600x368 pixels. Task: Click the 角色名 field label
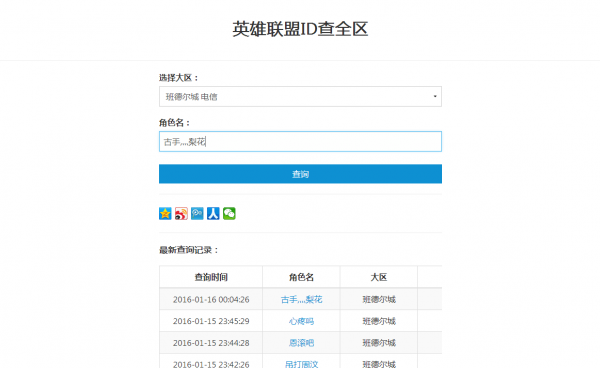(174, 123)
